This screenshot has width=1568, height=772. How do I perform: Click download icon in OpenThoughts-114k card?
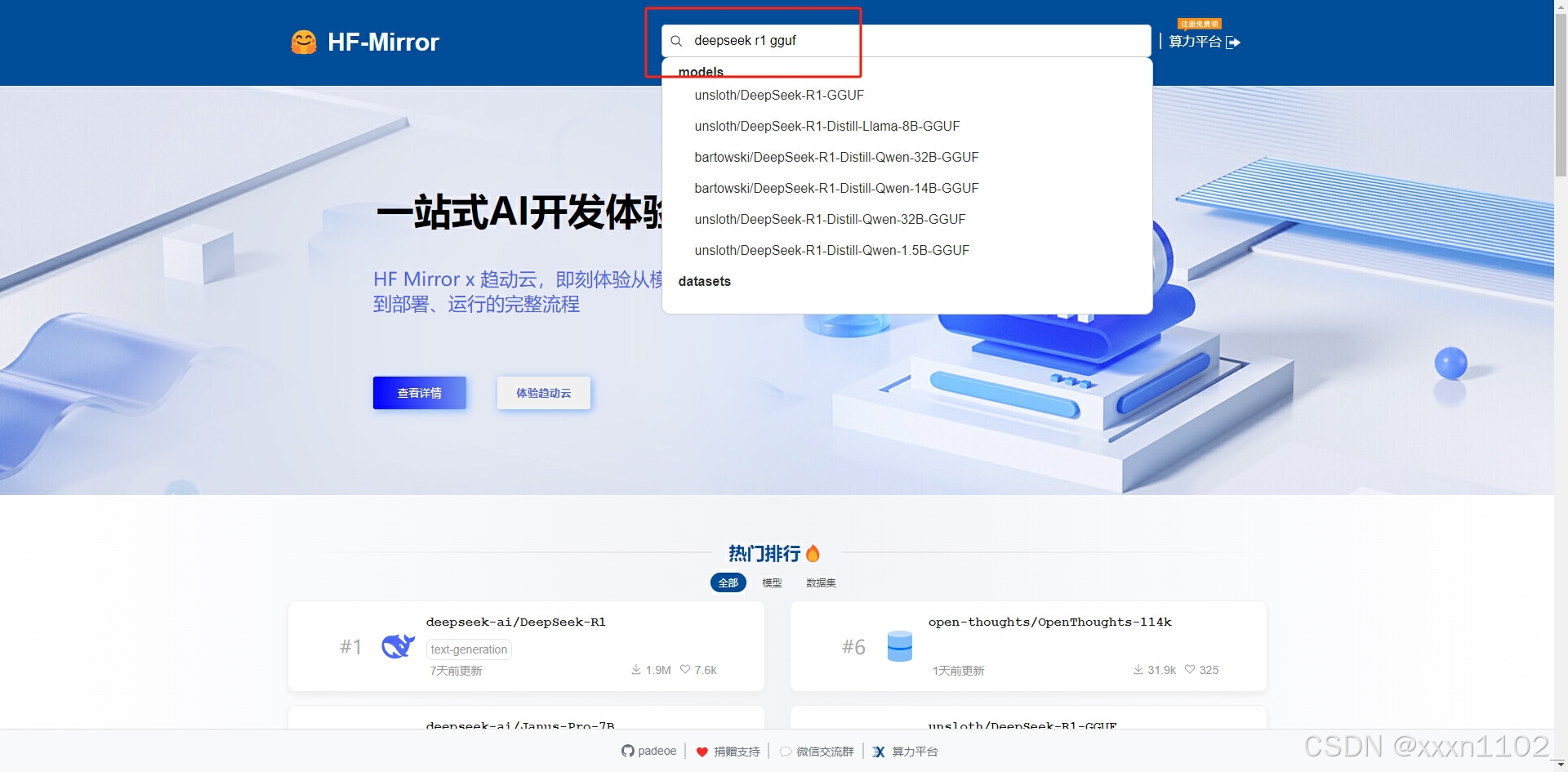[1138, 670]
